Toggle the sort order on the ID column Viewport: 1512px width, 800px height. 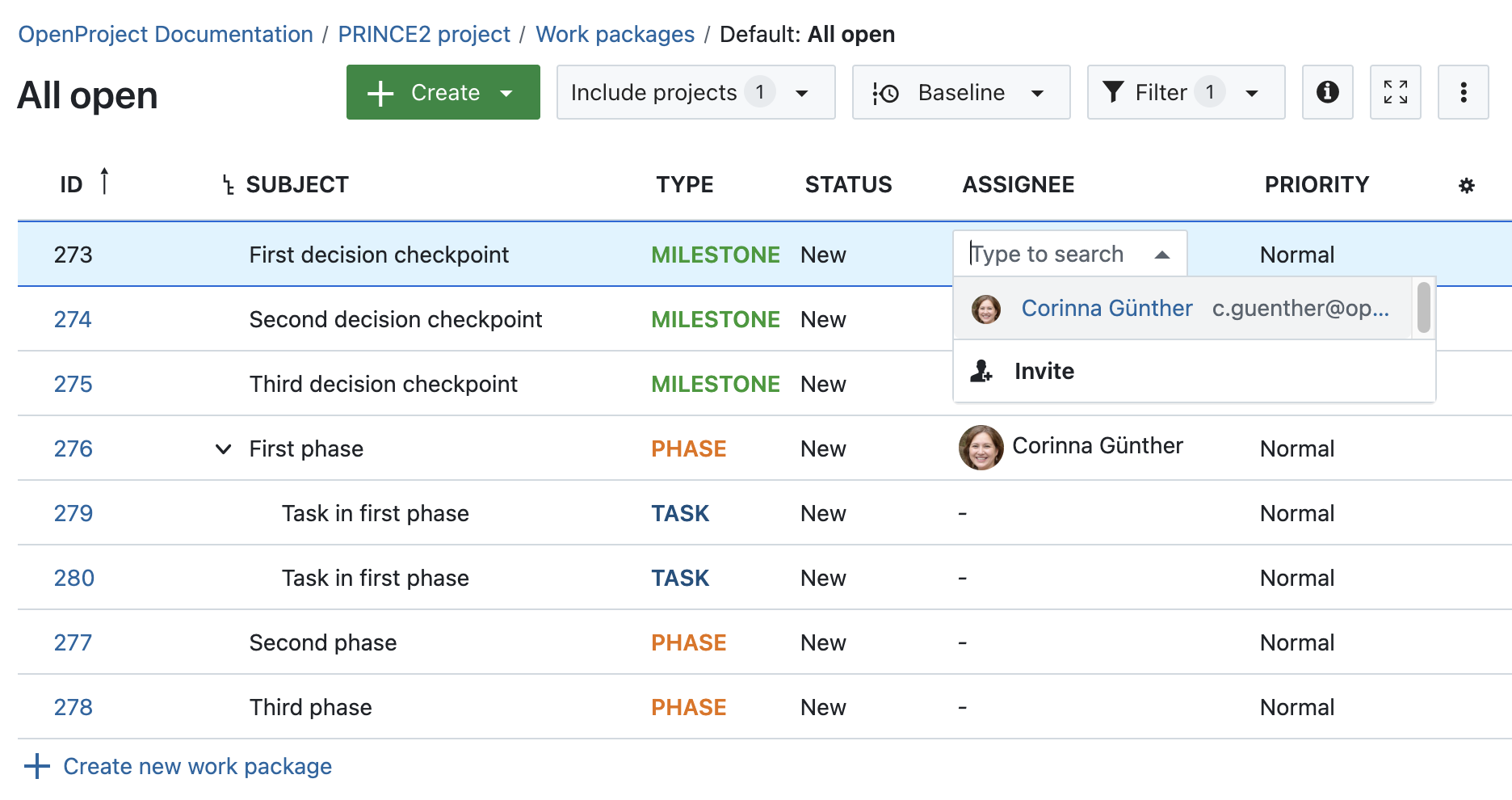click(105, 180)
